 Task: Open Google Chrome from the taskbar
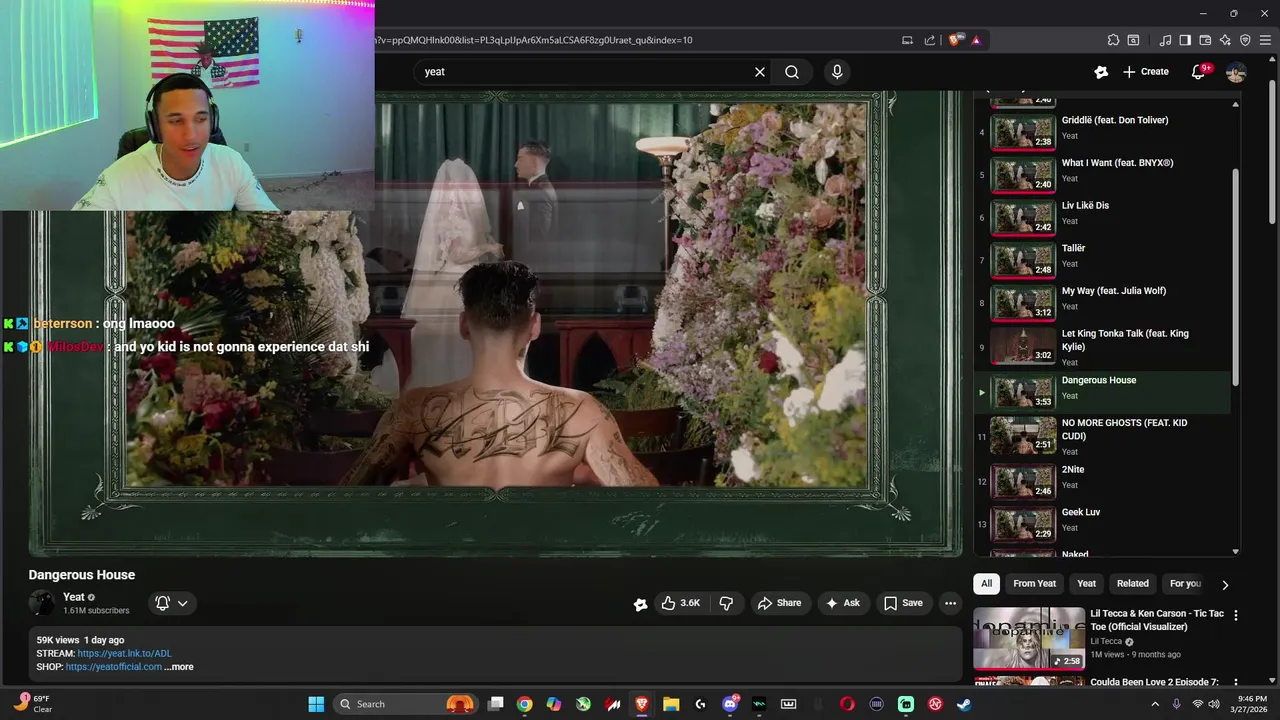coord(524,704)
